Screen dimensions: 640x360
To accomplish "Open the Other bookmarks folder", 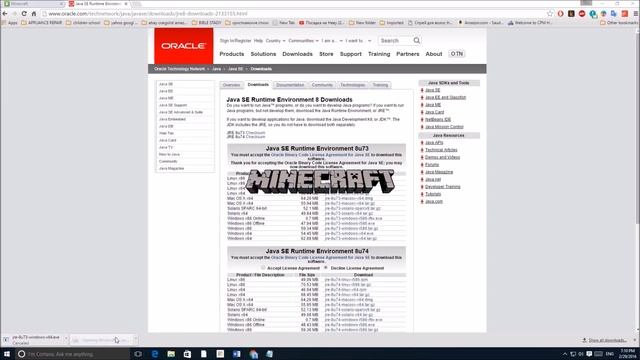I will click(619, 23).
